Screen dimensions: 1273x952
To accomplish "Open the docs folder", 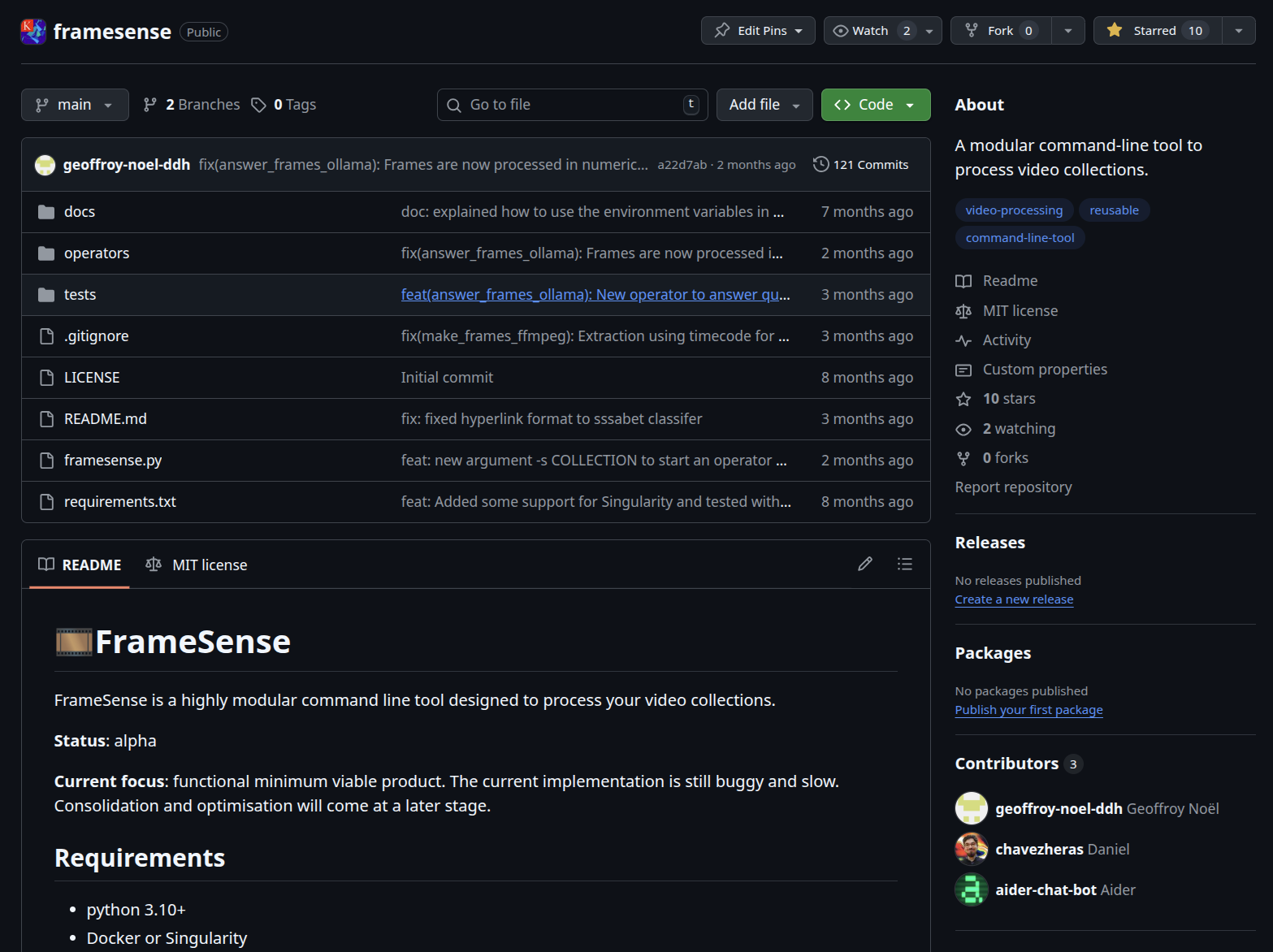I will tap(80, 212).
